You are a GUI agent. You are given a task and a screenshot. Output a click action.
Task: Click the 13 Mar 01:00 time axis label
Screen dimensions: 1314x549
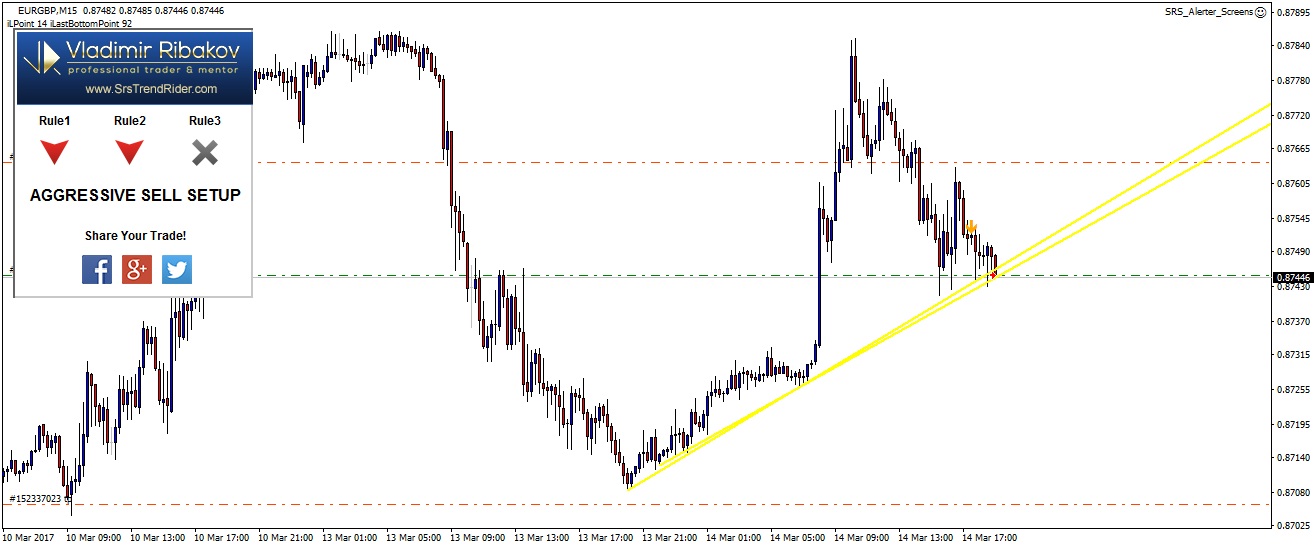[x=349, y=538]
